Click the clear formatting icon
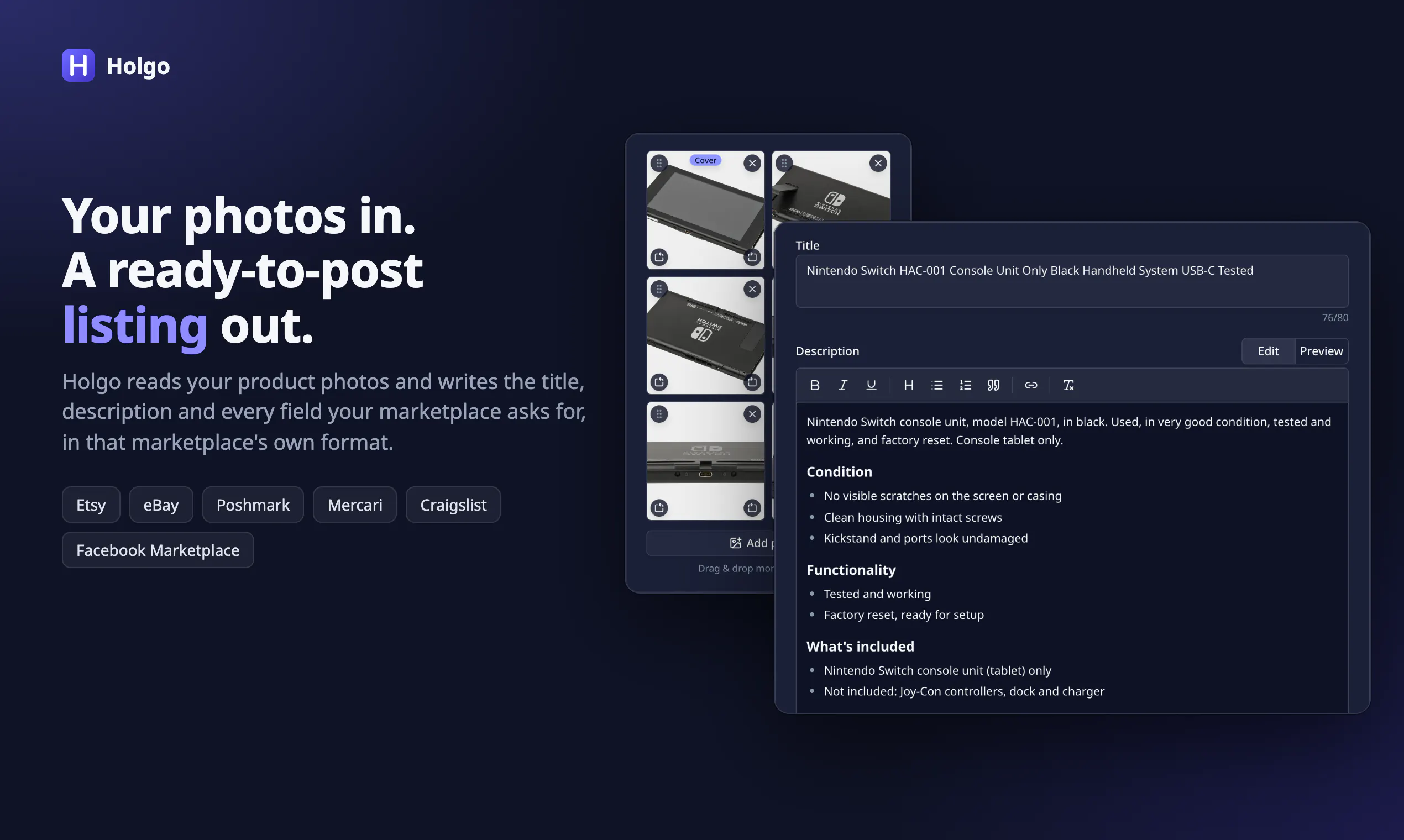The width and height of the screenshot is (1404, 840). click(1068, 386)
